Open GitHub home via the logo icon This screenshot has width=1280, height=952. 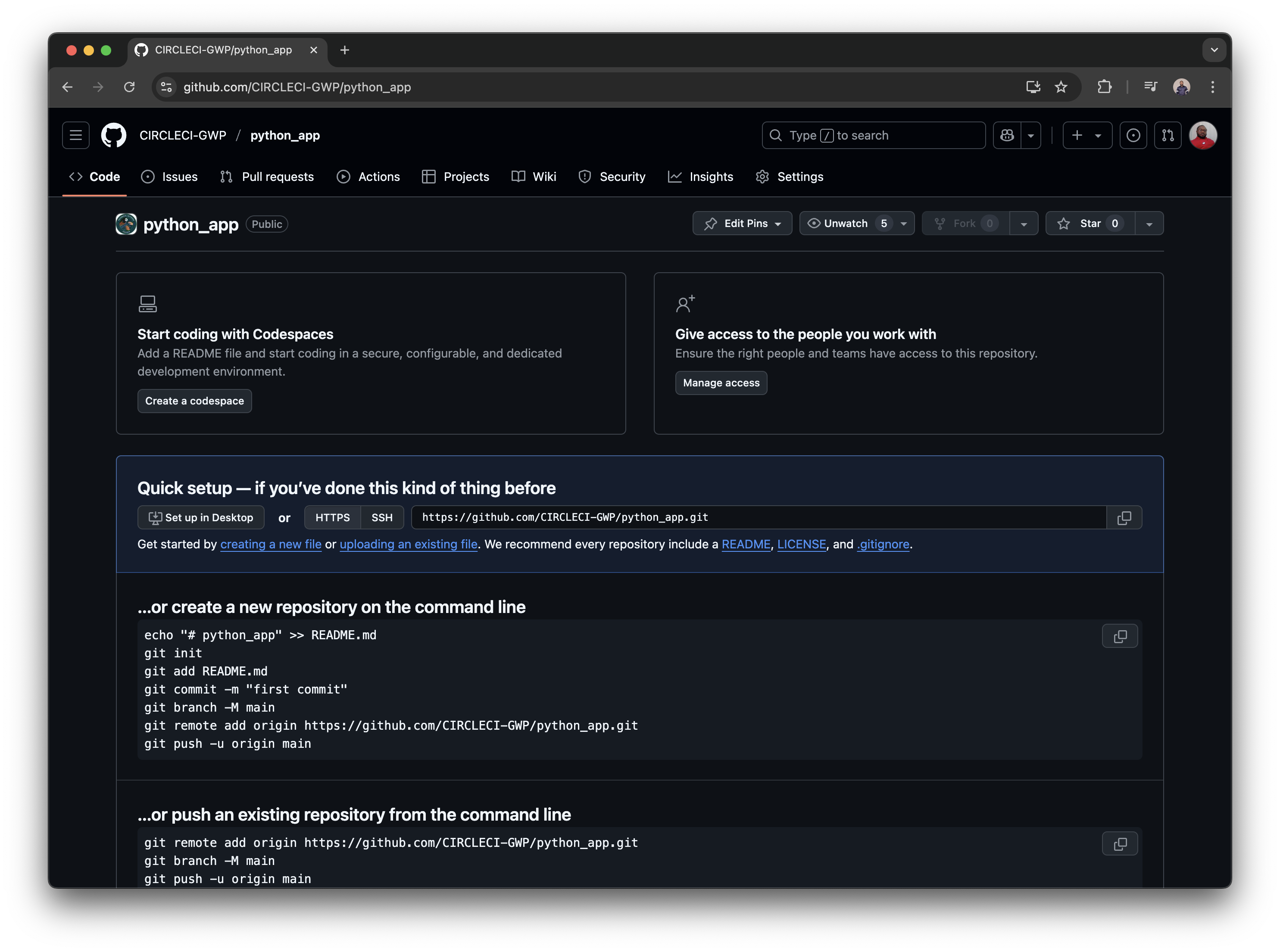pos(113,135)
